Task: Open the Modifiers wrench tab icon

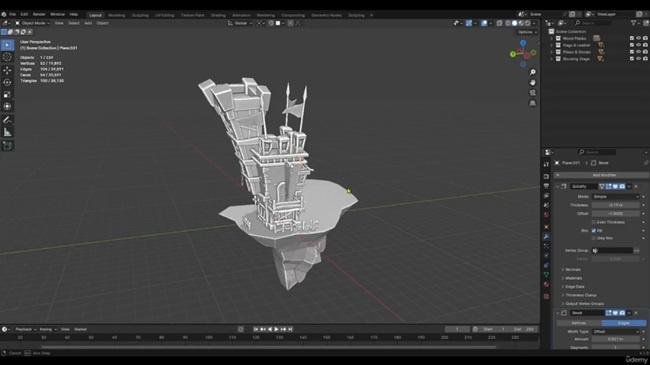Action: [x=546, y=236]
